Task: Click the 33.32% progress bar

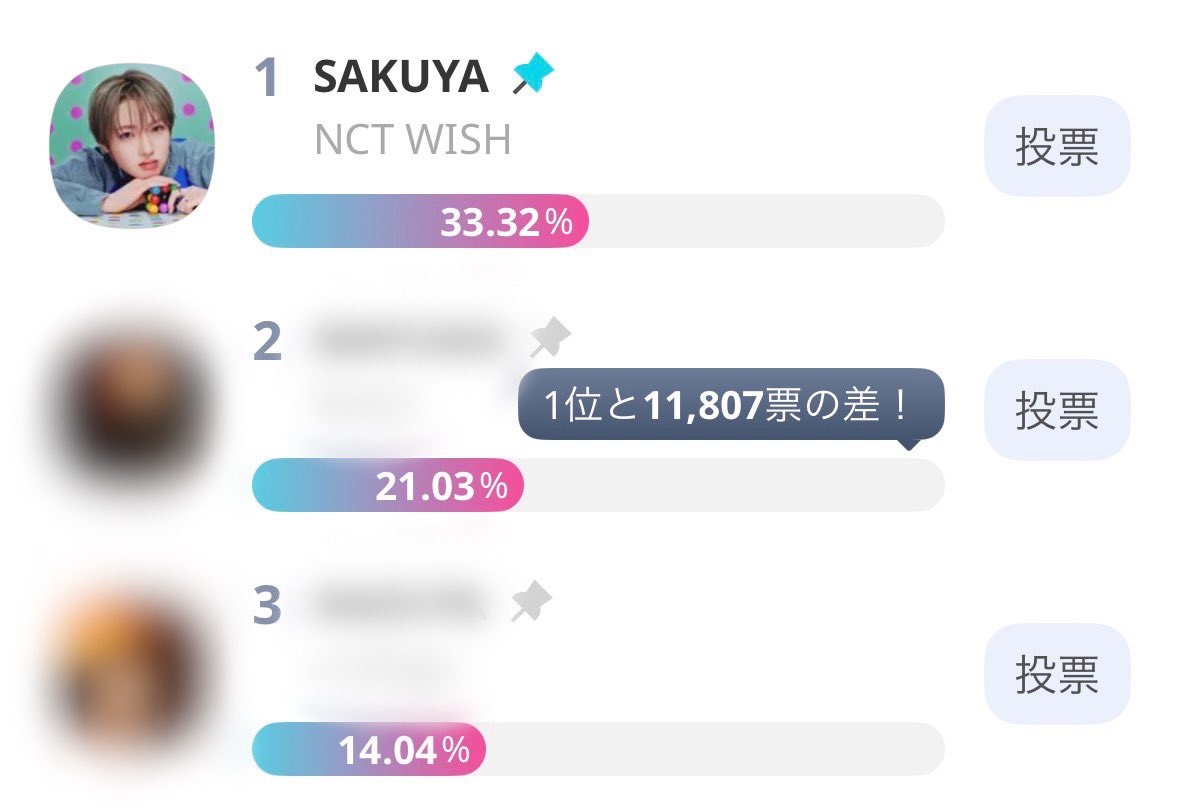Action: [598, 221]
